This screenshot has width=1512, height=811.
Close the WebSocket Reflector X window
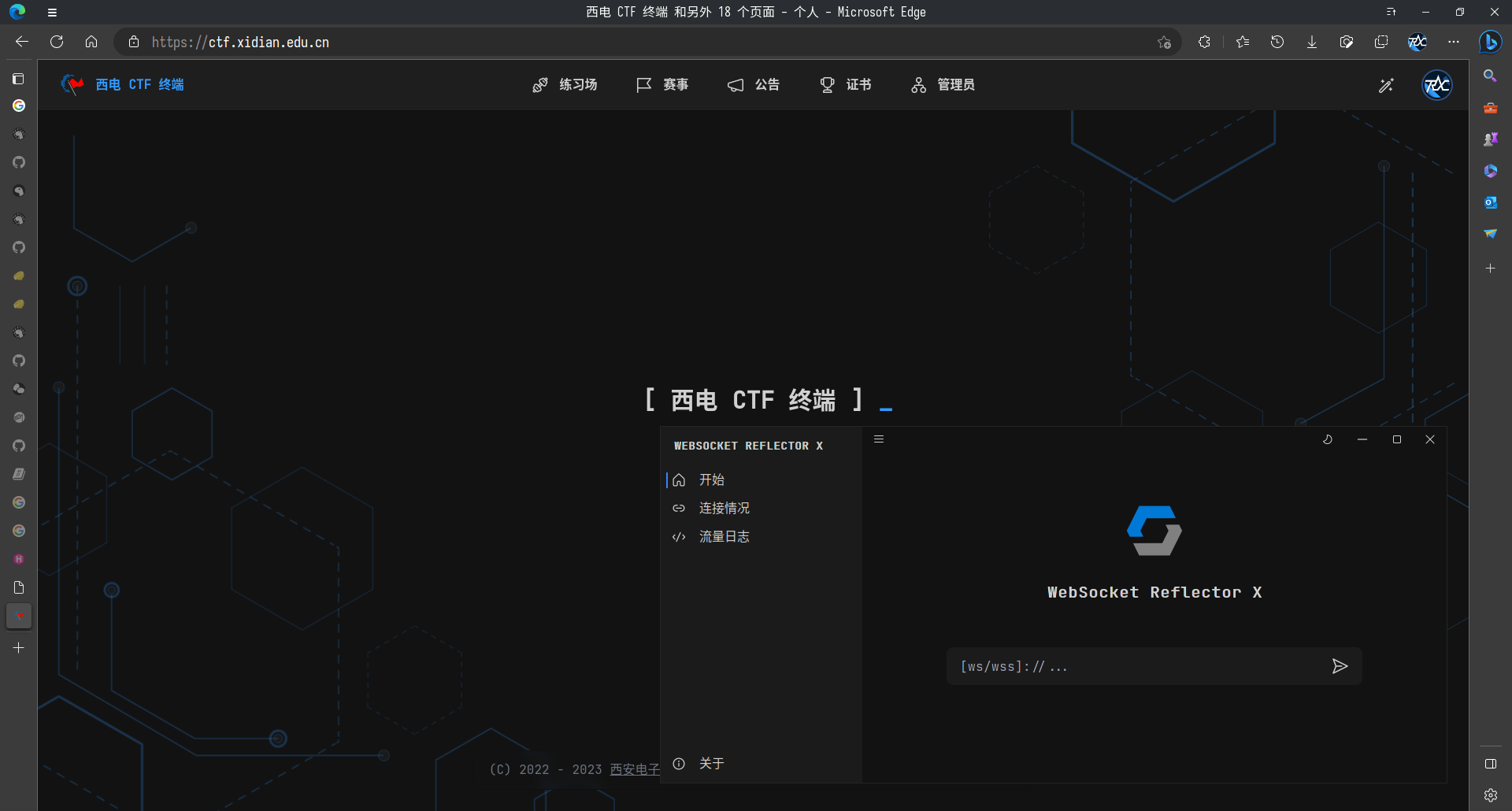[1430, 439]
